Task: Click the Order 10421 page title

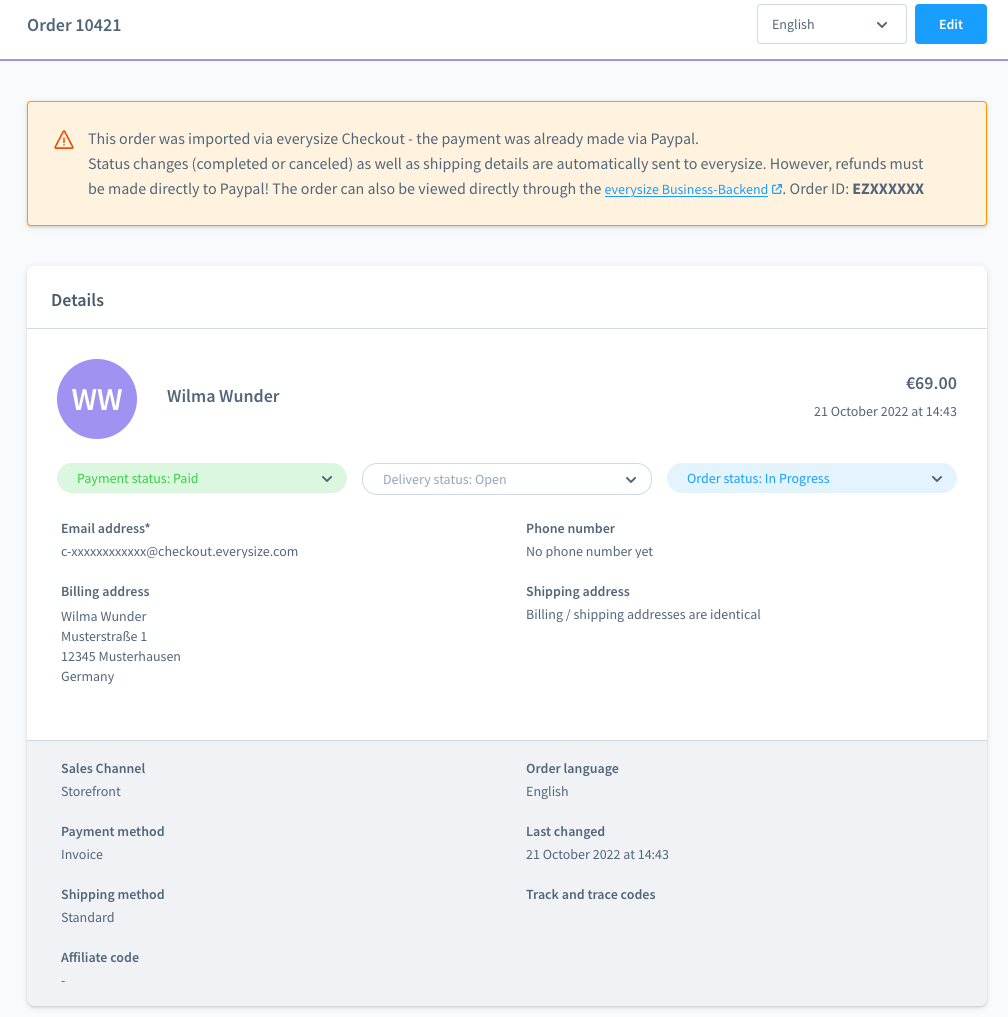Action: click(74, 25)
